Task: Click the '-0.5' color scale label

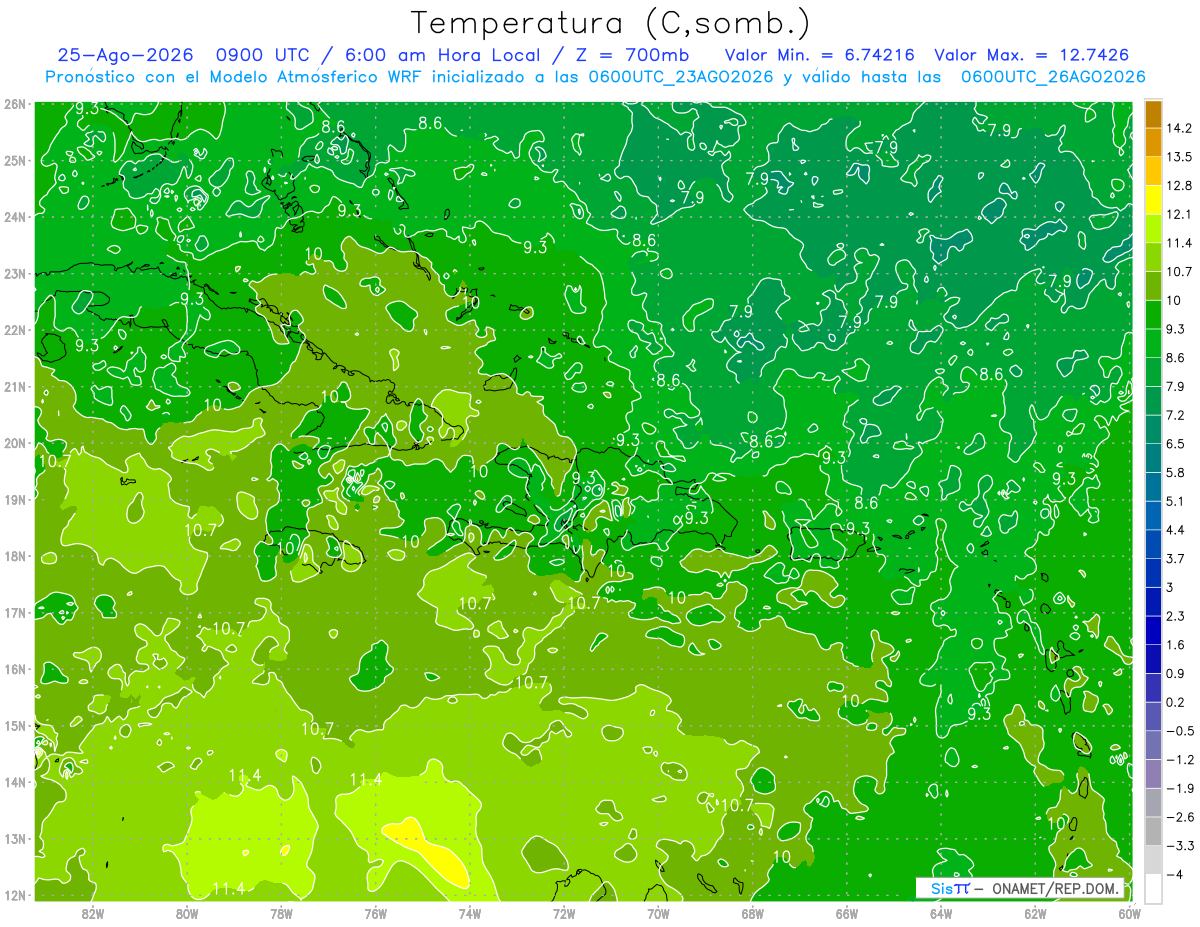Action: click(x=1179, y=731)
